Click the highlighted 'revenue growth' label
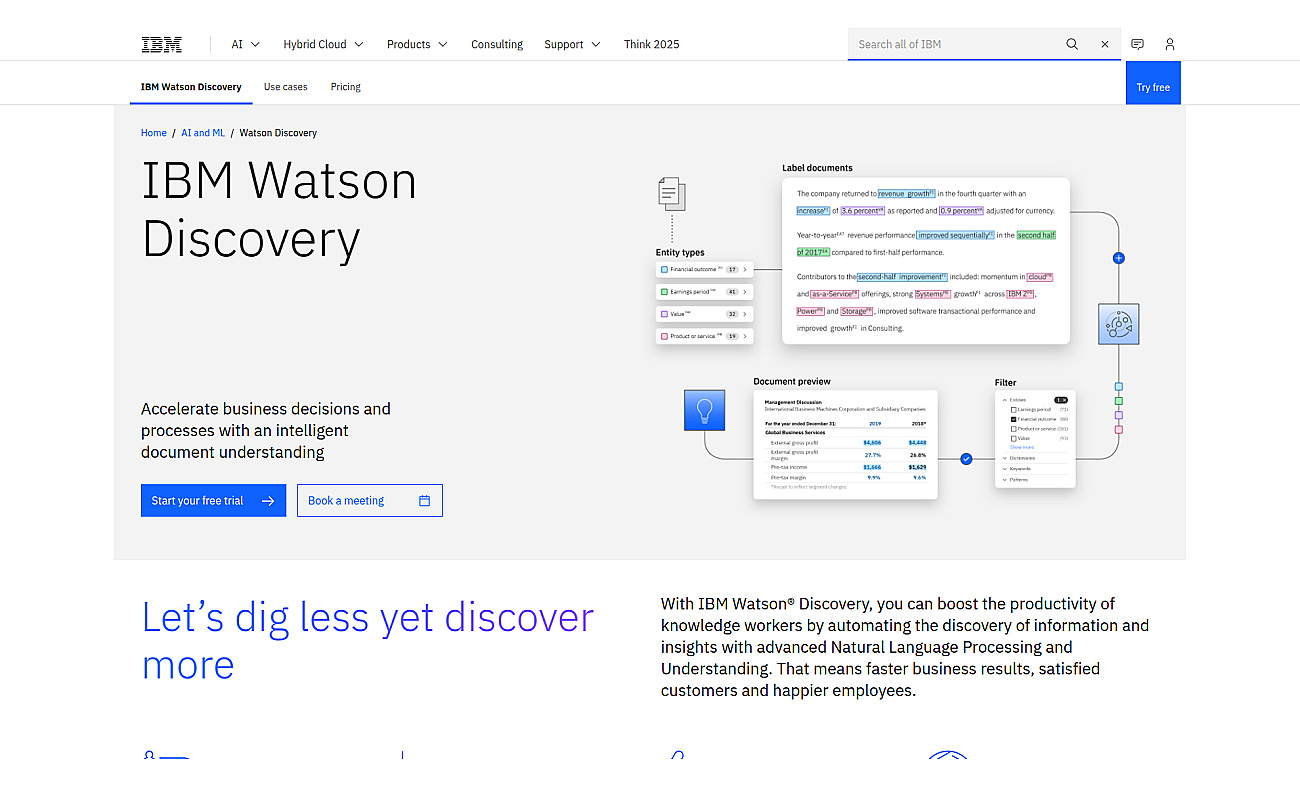The height and width of the screenshot is (788, 1300). coord(906,194)
